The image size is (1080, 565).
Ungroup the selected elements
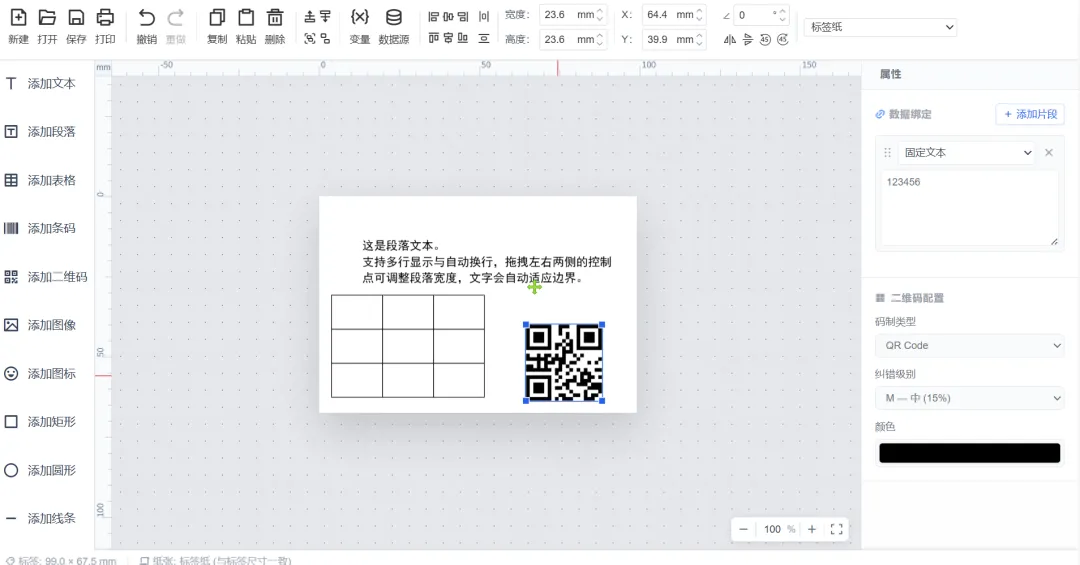point(325,39)
